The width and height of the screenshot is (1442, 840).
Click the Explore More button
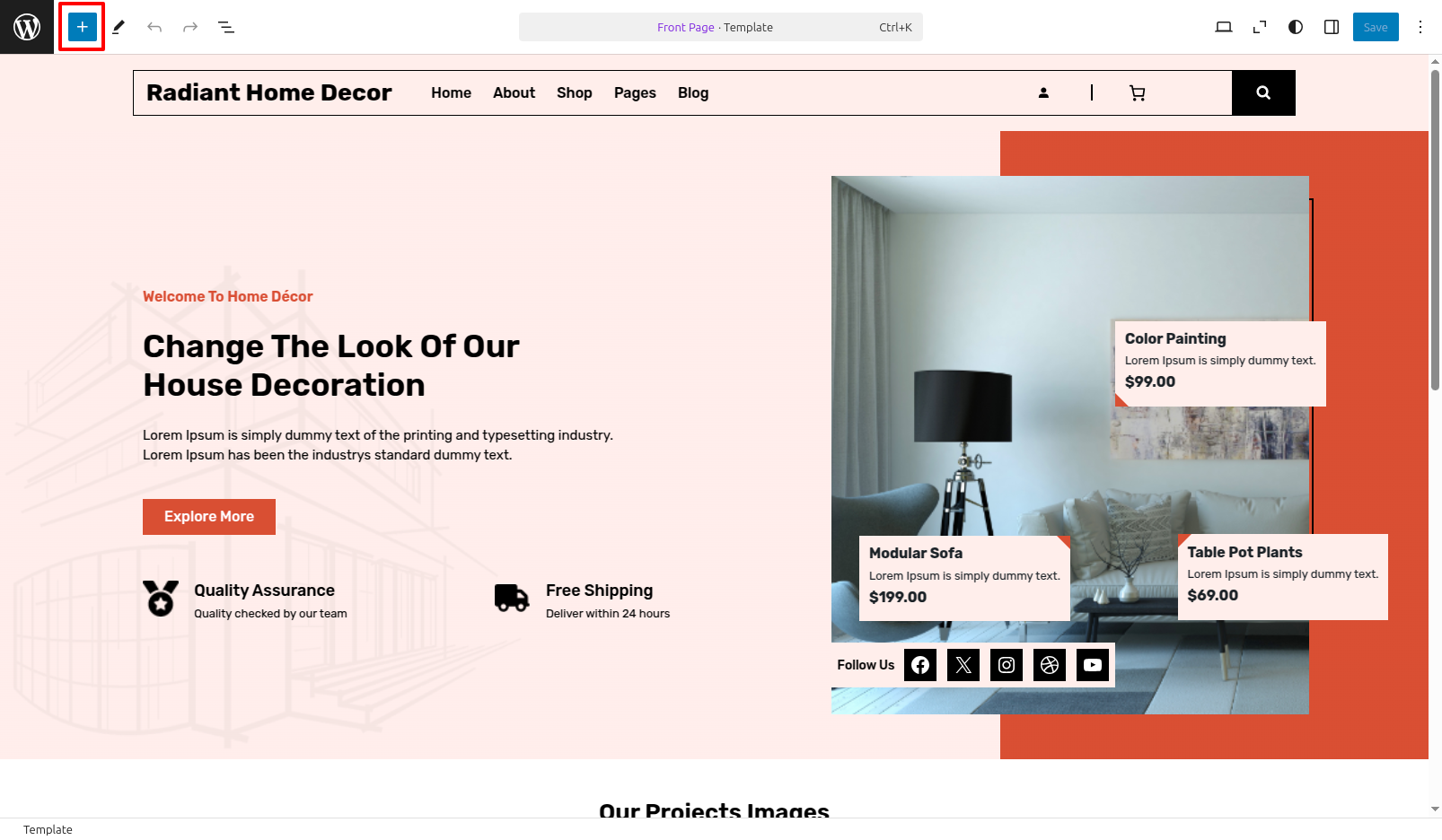pyautogui.click(x=209, y=517)
